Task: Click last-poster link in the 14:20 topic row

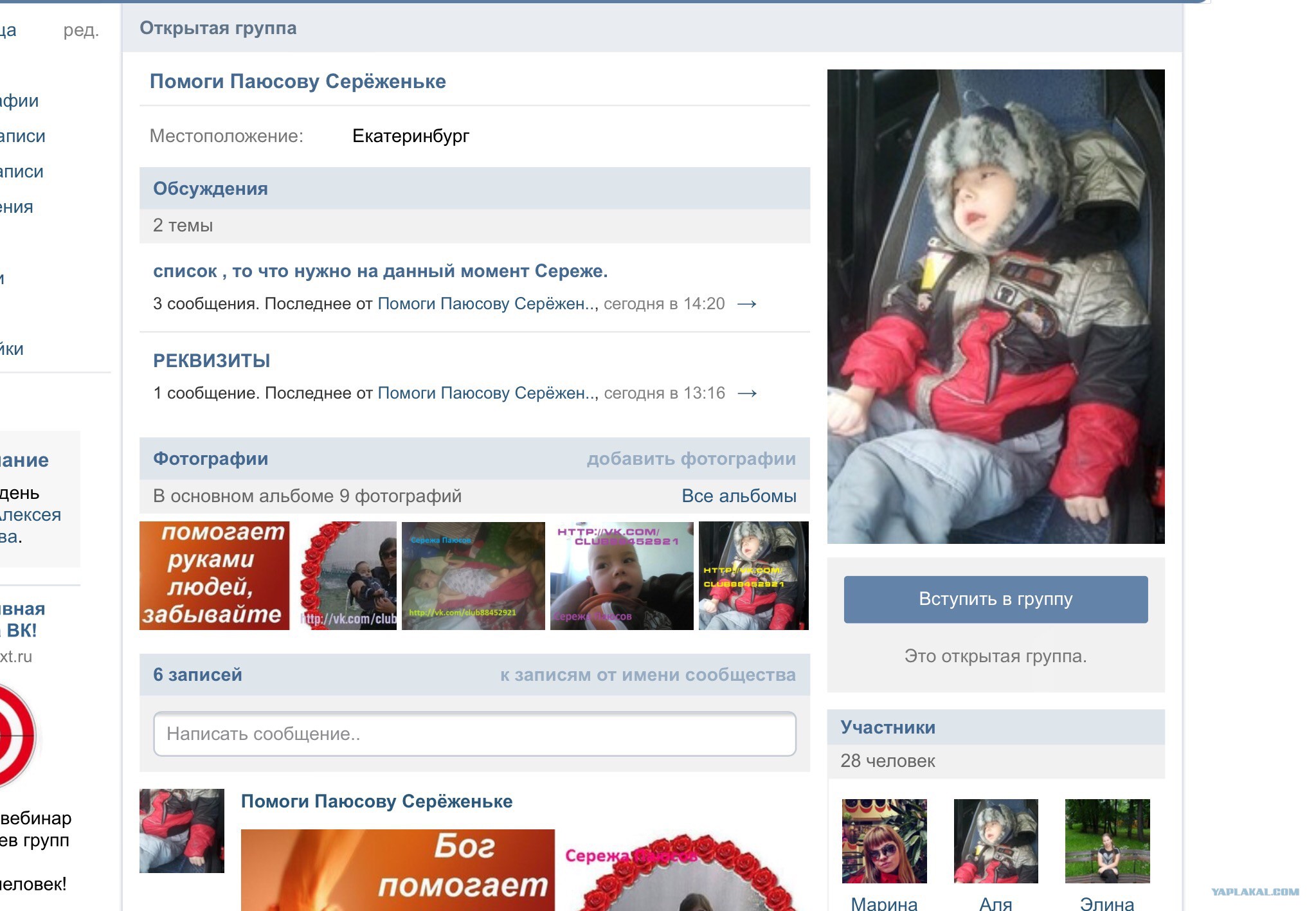Action: point(487,304)
